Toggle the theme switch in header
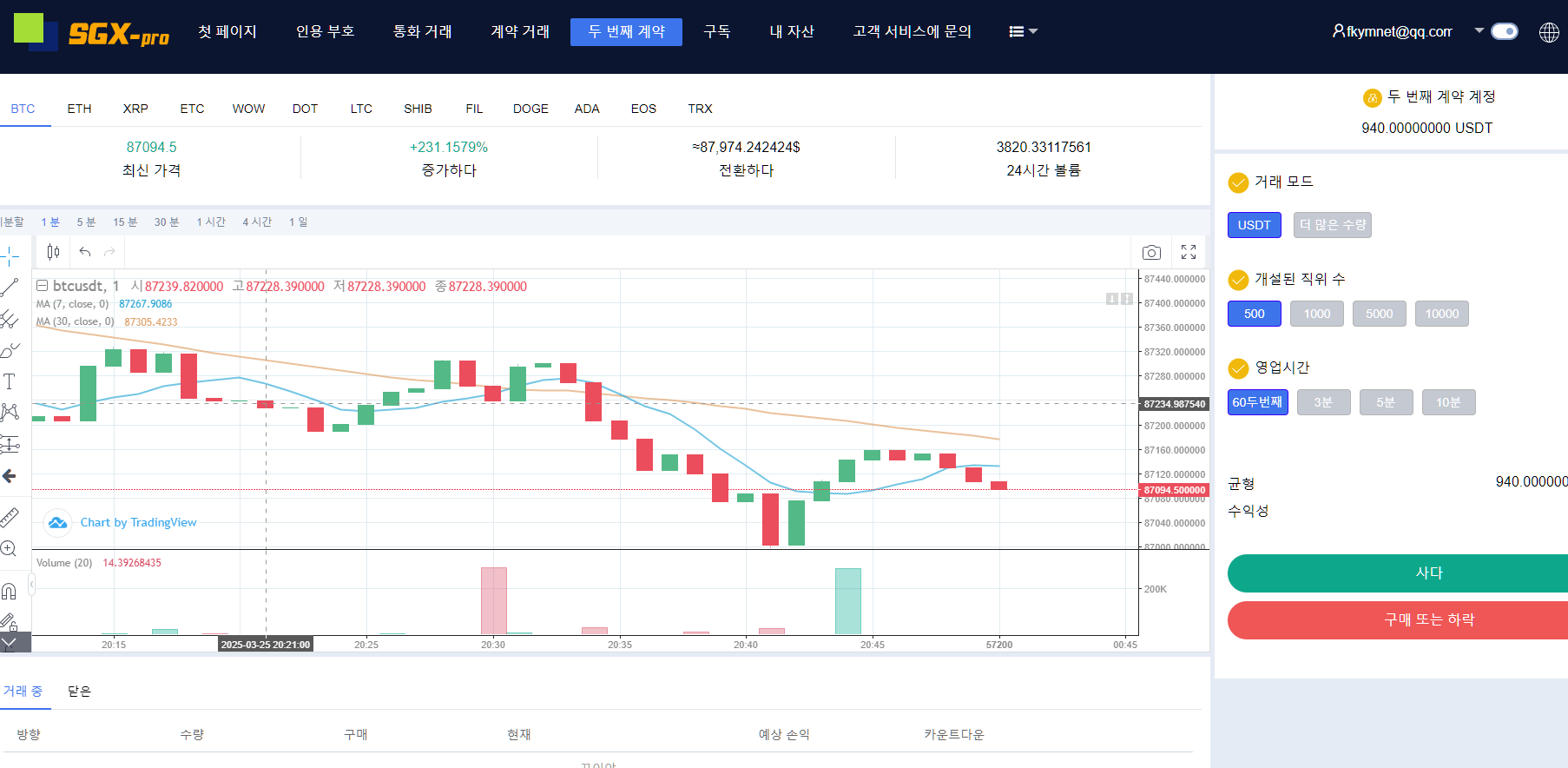This screenshot has width=1568, height=768. 1504,31
